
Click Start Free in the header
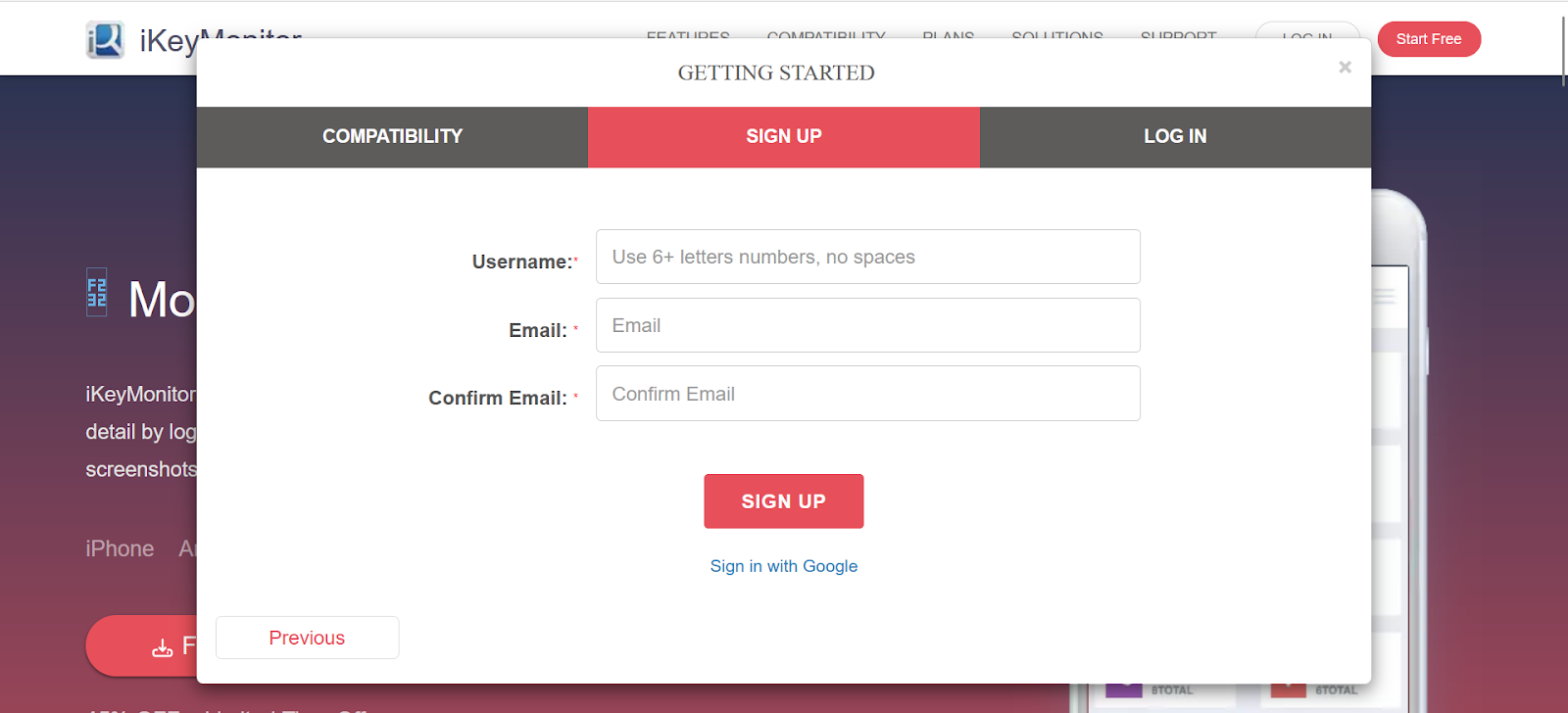(x=1429, y=39)
